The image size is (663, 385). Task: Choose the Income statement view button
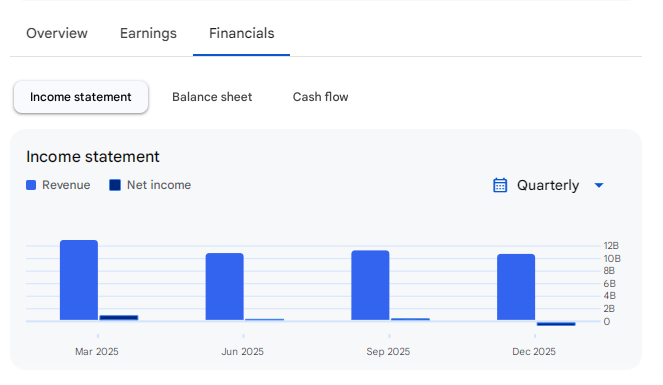(x=81, y=97)
